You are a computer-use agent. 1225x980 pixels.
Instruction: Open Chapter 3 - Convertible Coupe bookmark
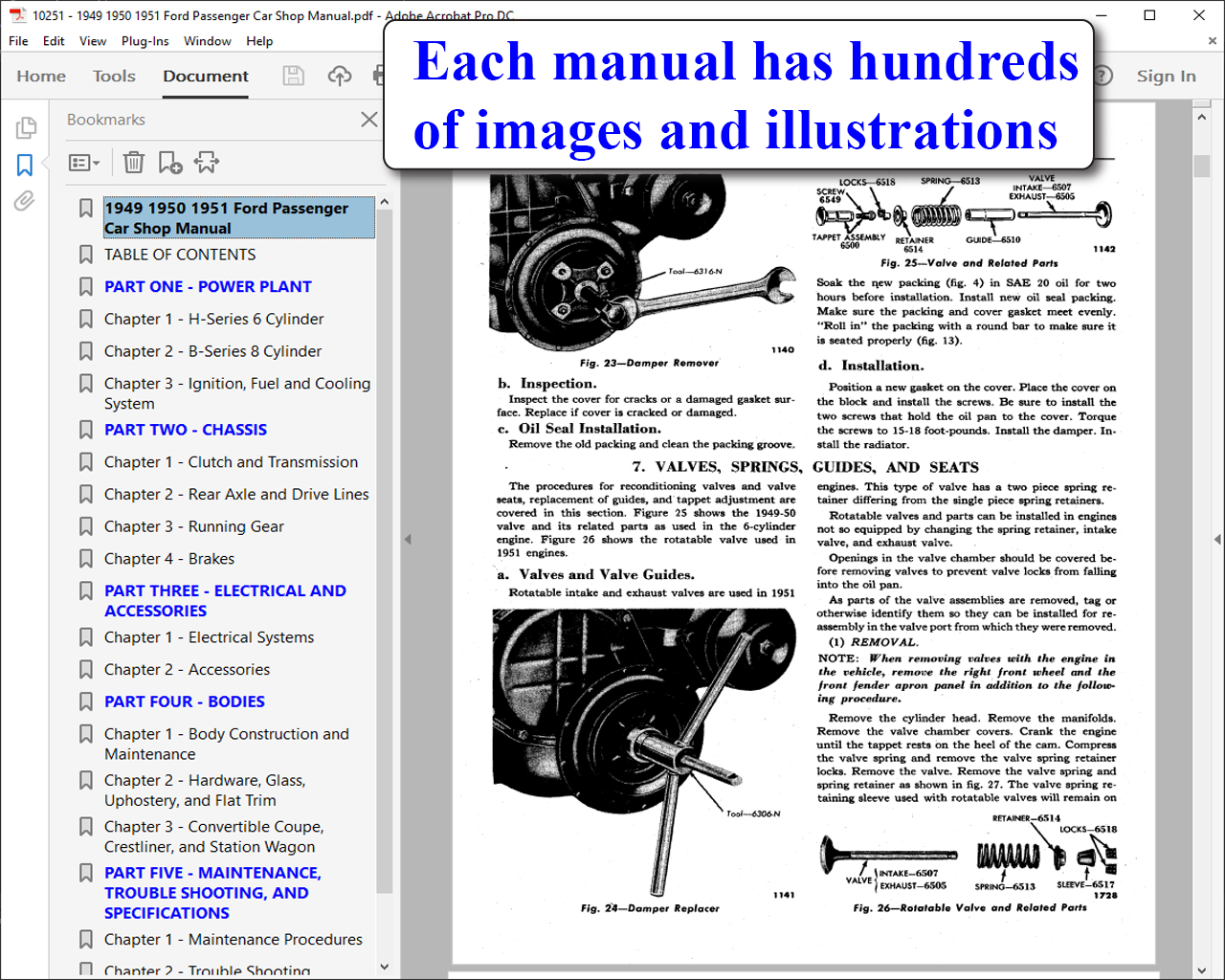tap(214, 836)
